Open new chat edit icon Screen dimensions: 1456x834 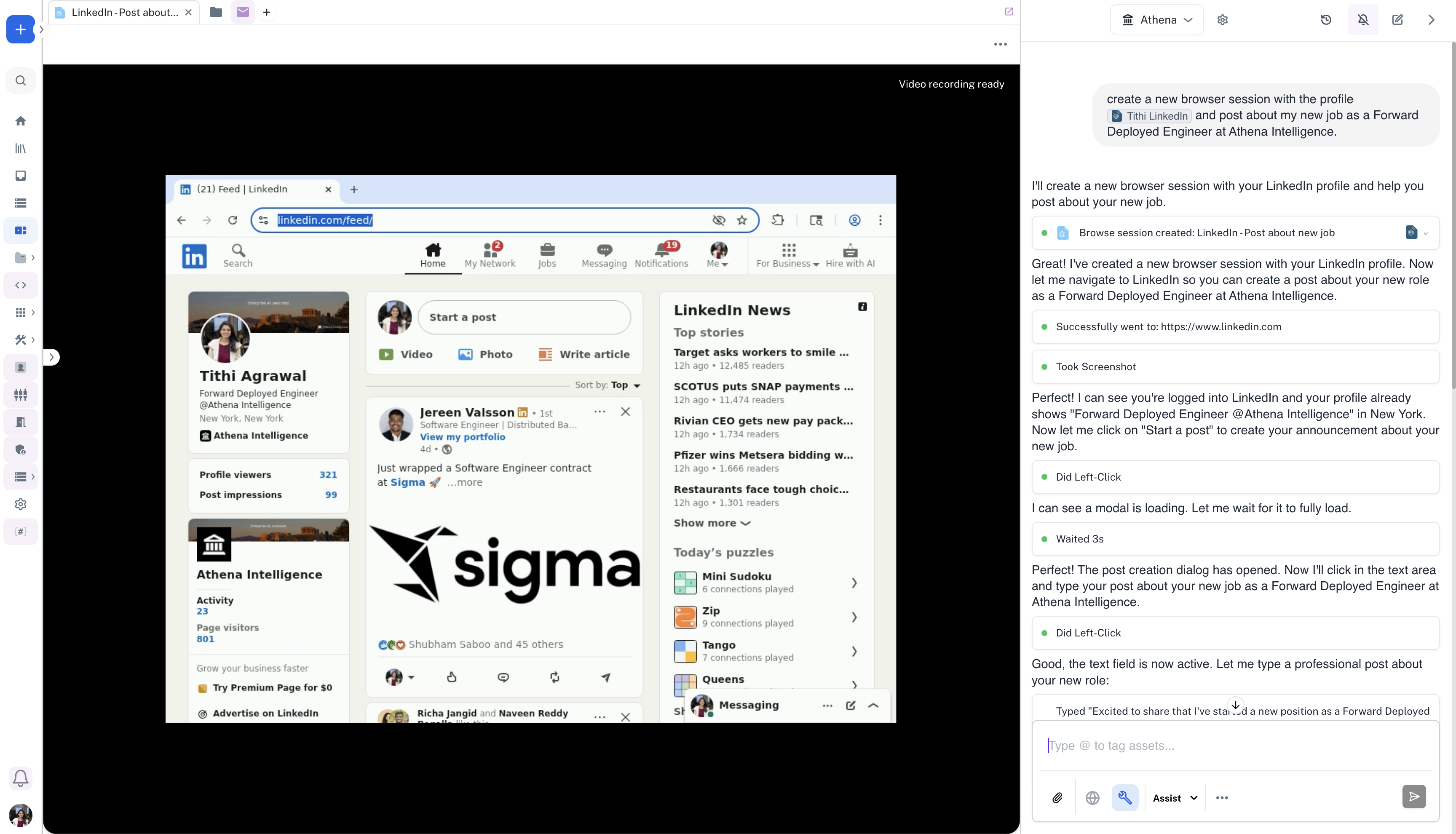click(1397, 20)
